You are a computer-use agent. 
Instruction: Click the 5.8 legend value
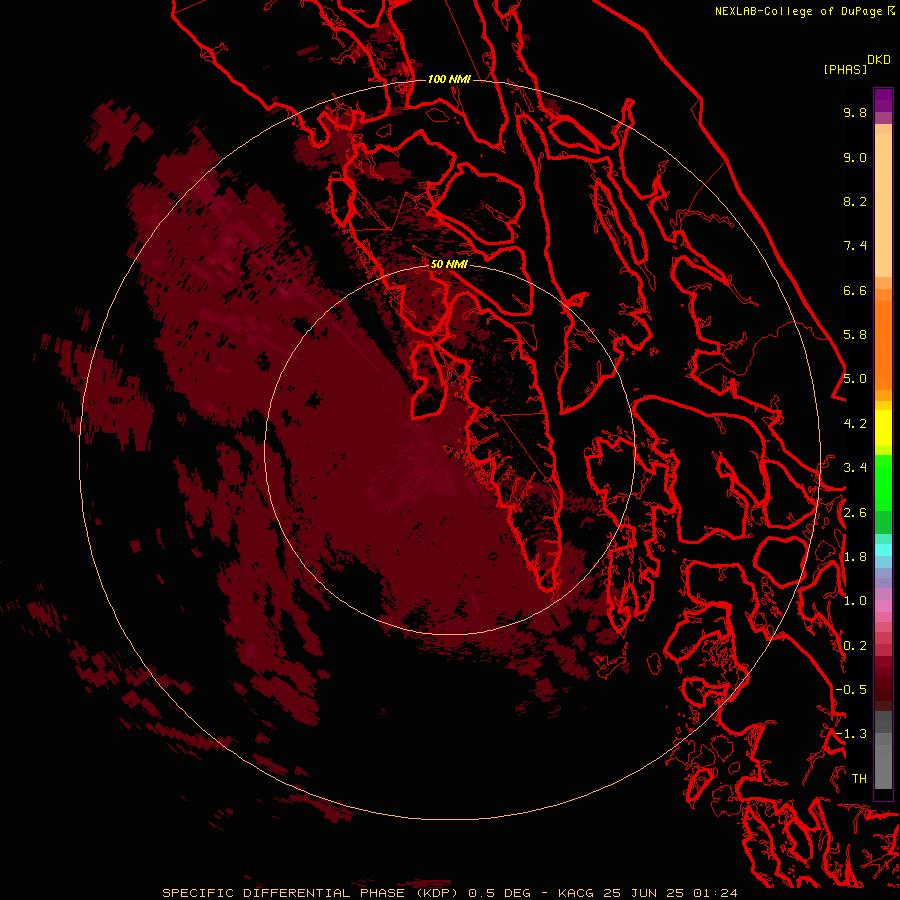point(855,335)
